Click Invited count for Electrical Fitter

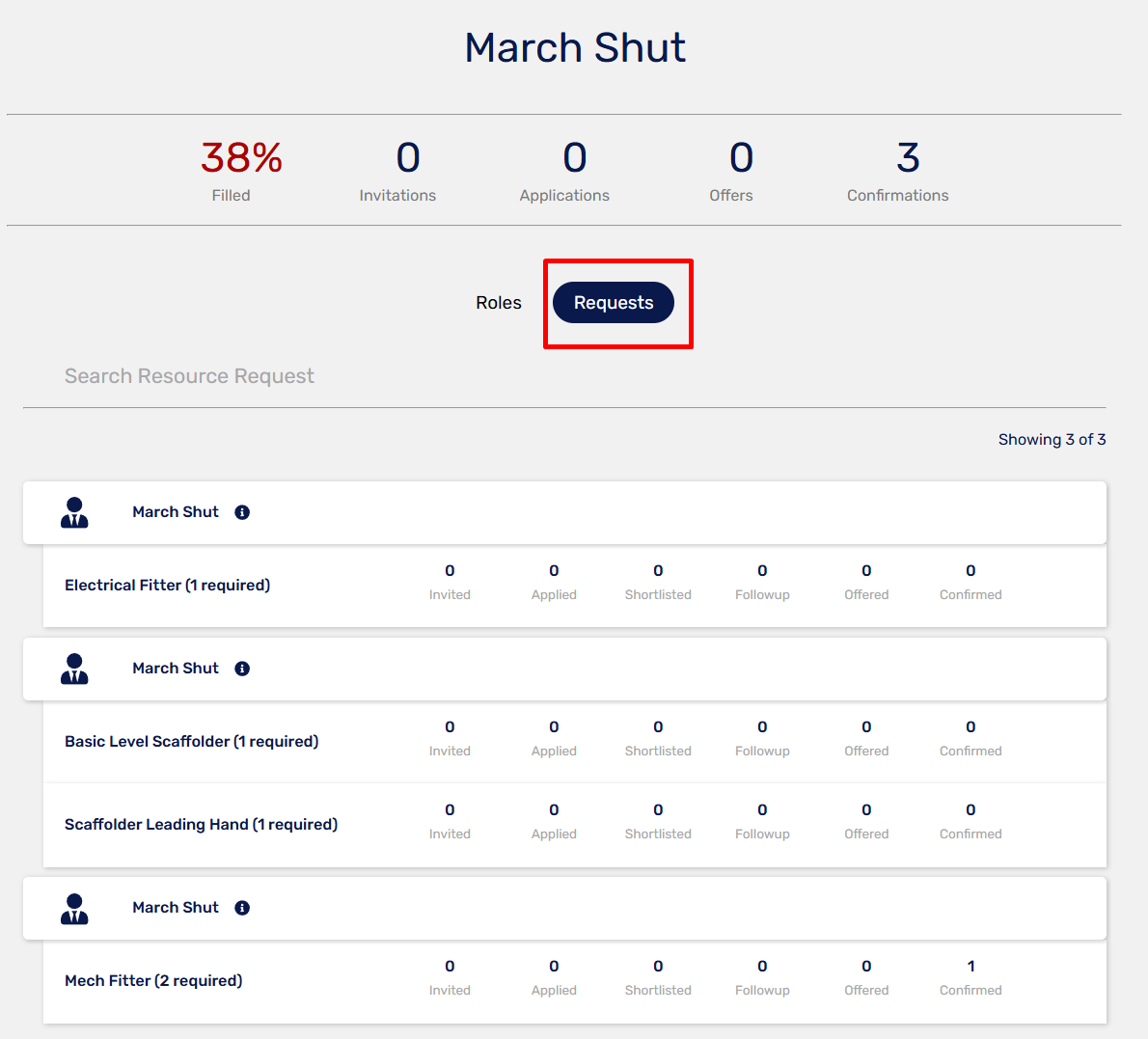click(450, 582)
